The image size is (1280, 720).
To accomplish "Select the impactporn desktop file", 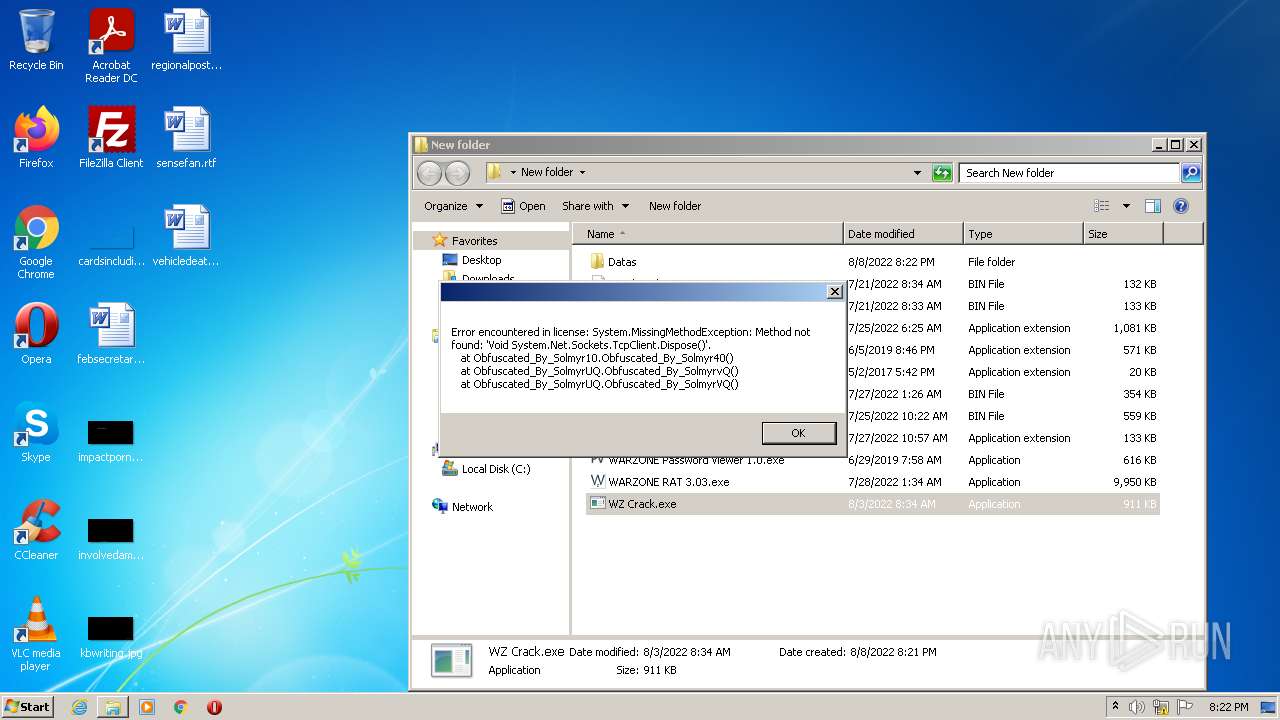I will click(x=111, y=442).
